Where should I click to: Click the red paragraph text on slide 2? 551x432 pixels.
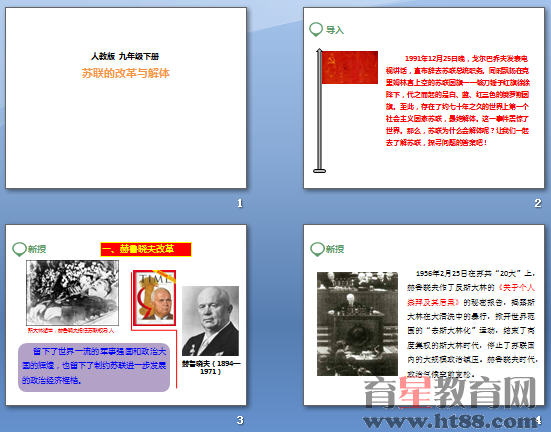click(x=457, y=101)
